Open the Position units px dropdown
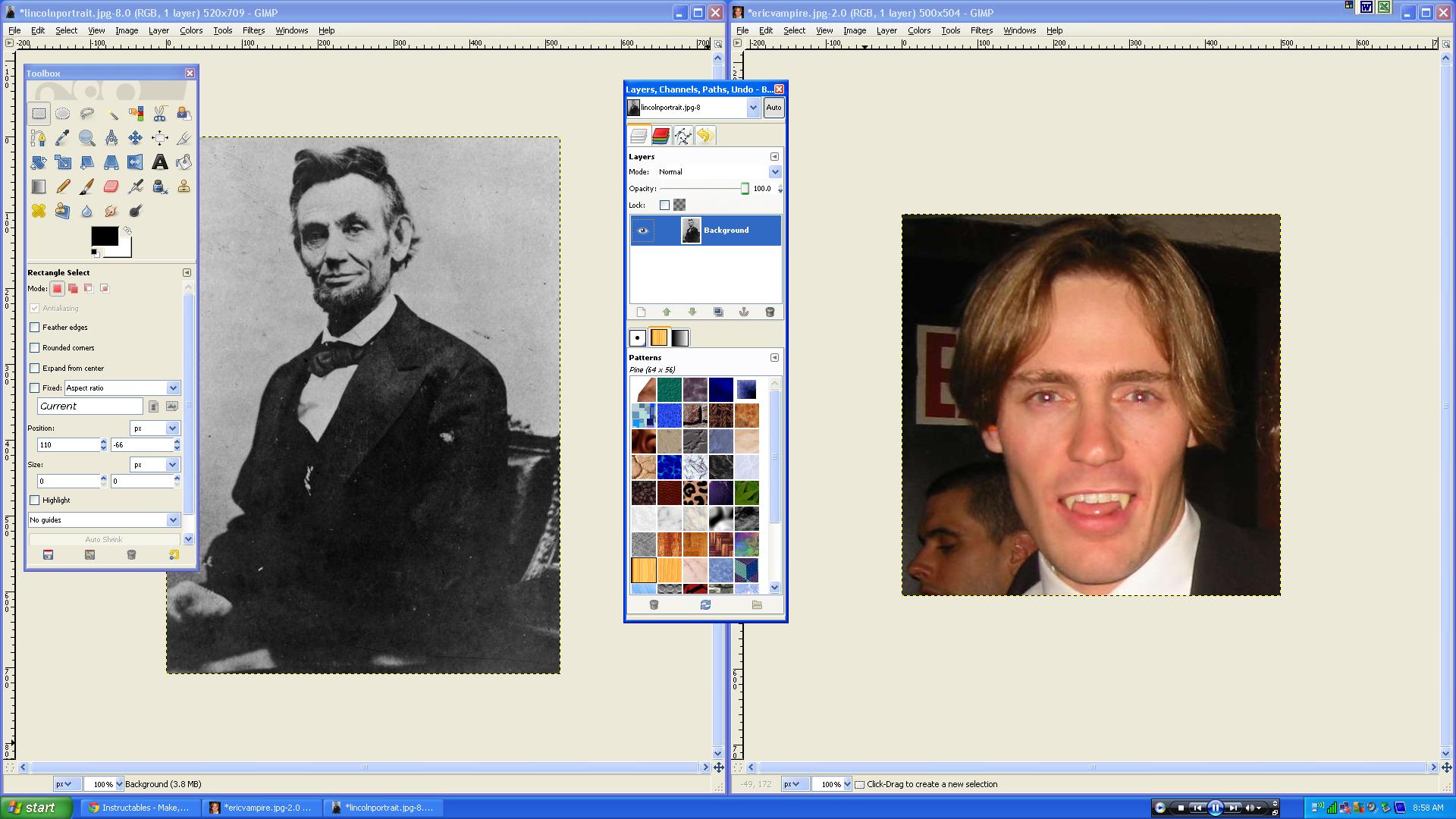This screenshot has width=1456, height=819. coord(155,428)
